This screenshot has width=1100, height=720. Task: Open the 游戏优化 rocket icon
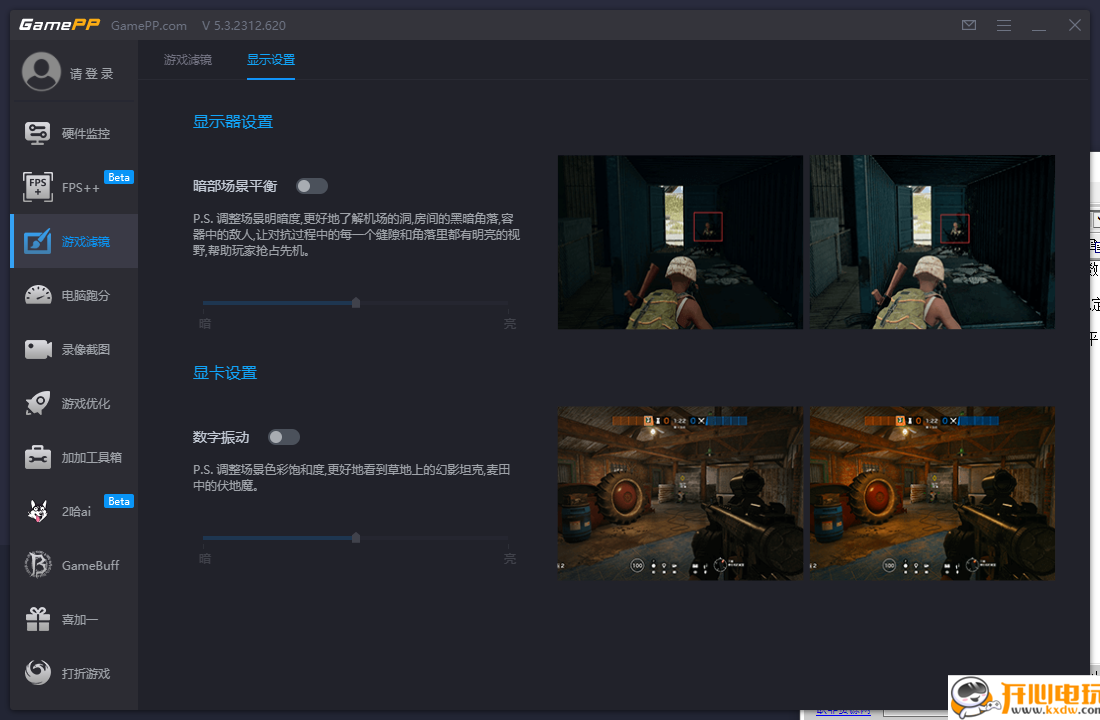tap(38, 403)
